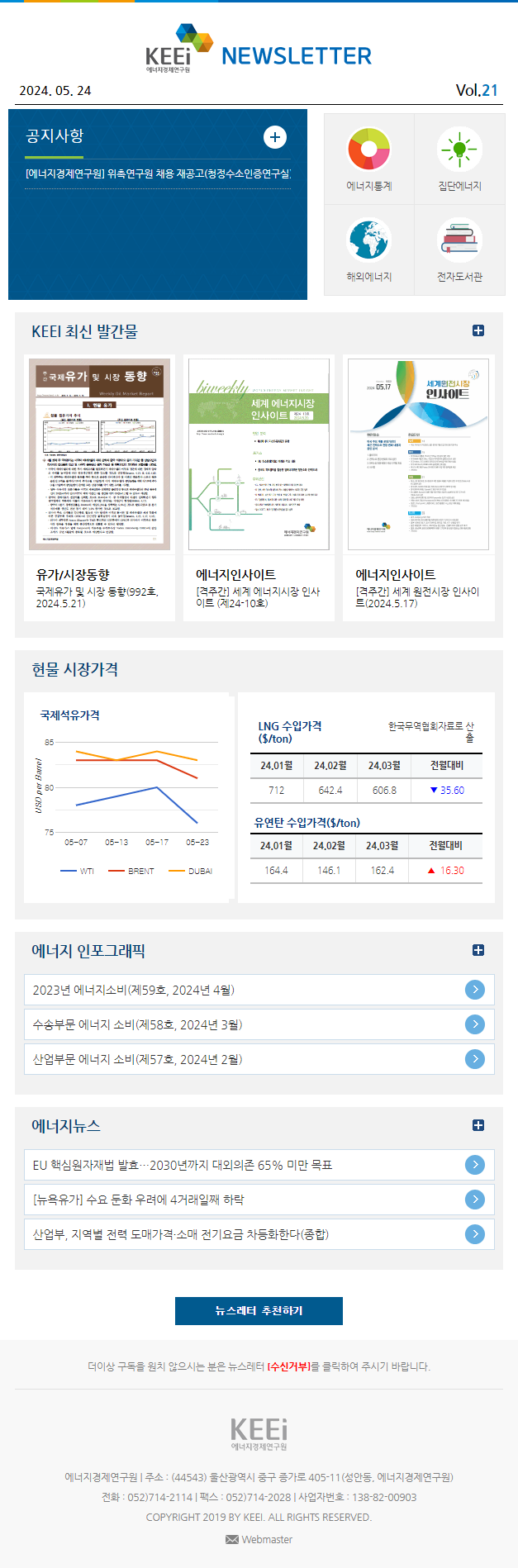Click the 한국무역협회자료로 산출 source note
This screenshot has height=1568, width=518.
point(432,731)
